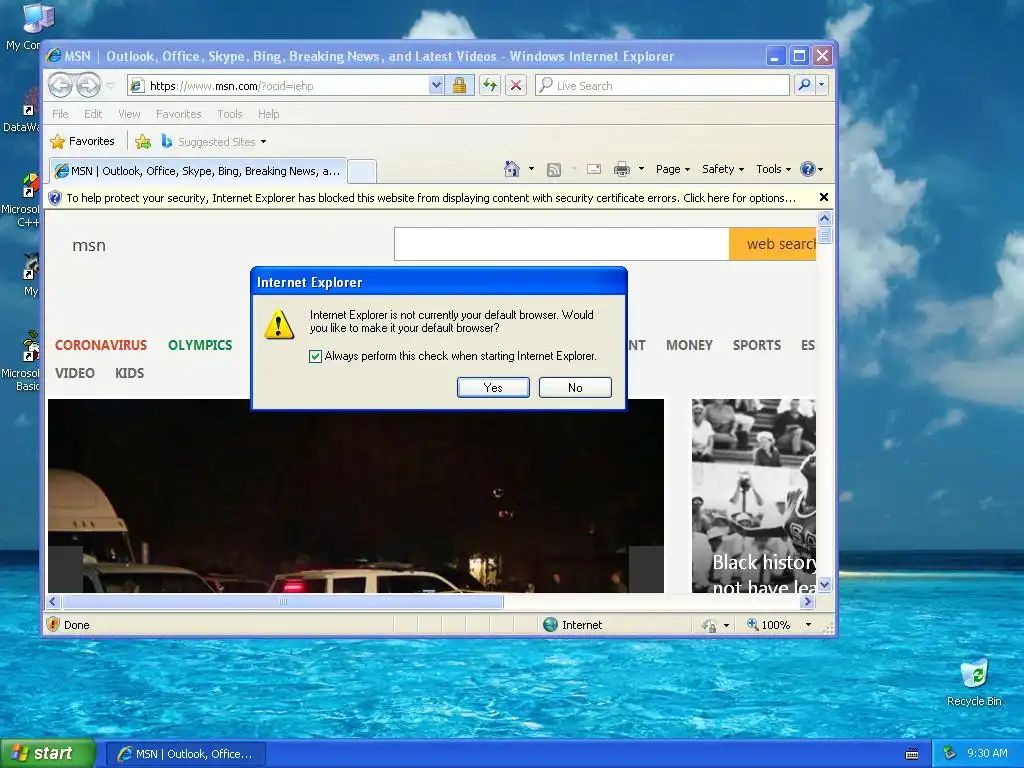Click Yes to set default browser
Viewport: 1024px width, 768px height.
493,387
